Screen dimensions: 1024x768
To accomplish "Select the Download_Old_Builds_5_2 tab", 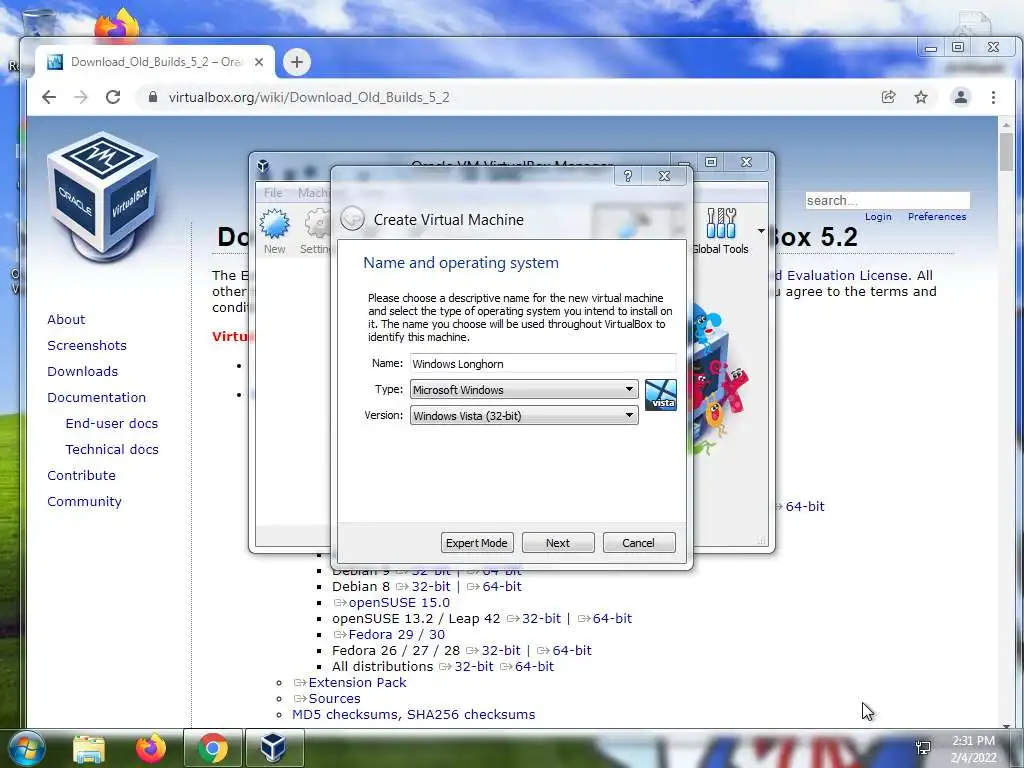I will [155, 62].
